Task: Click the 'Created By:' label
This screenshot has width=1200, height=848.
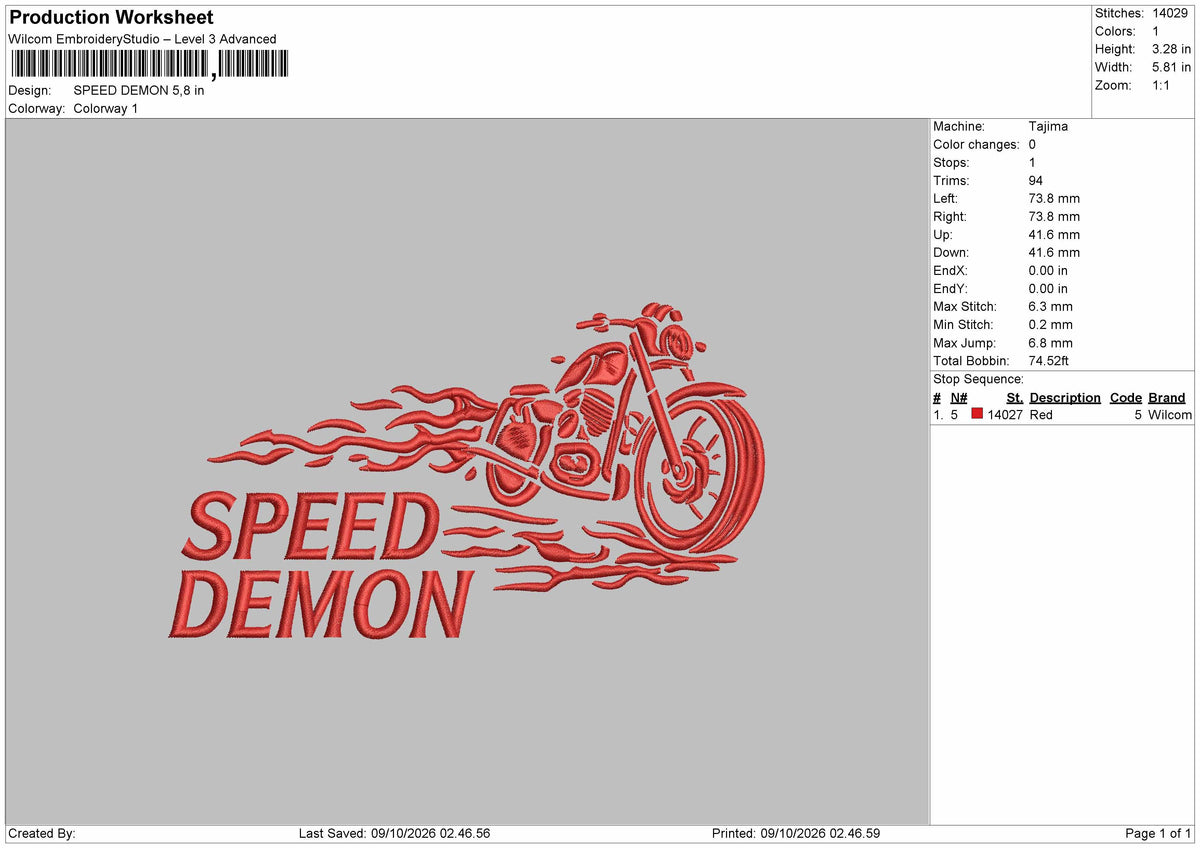Action: point(42,834)
